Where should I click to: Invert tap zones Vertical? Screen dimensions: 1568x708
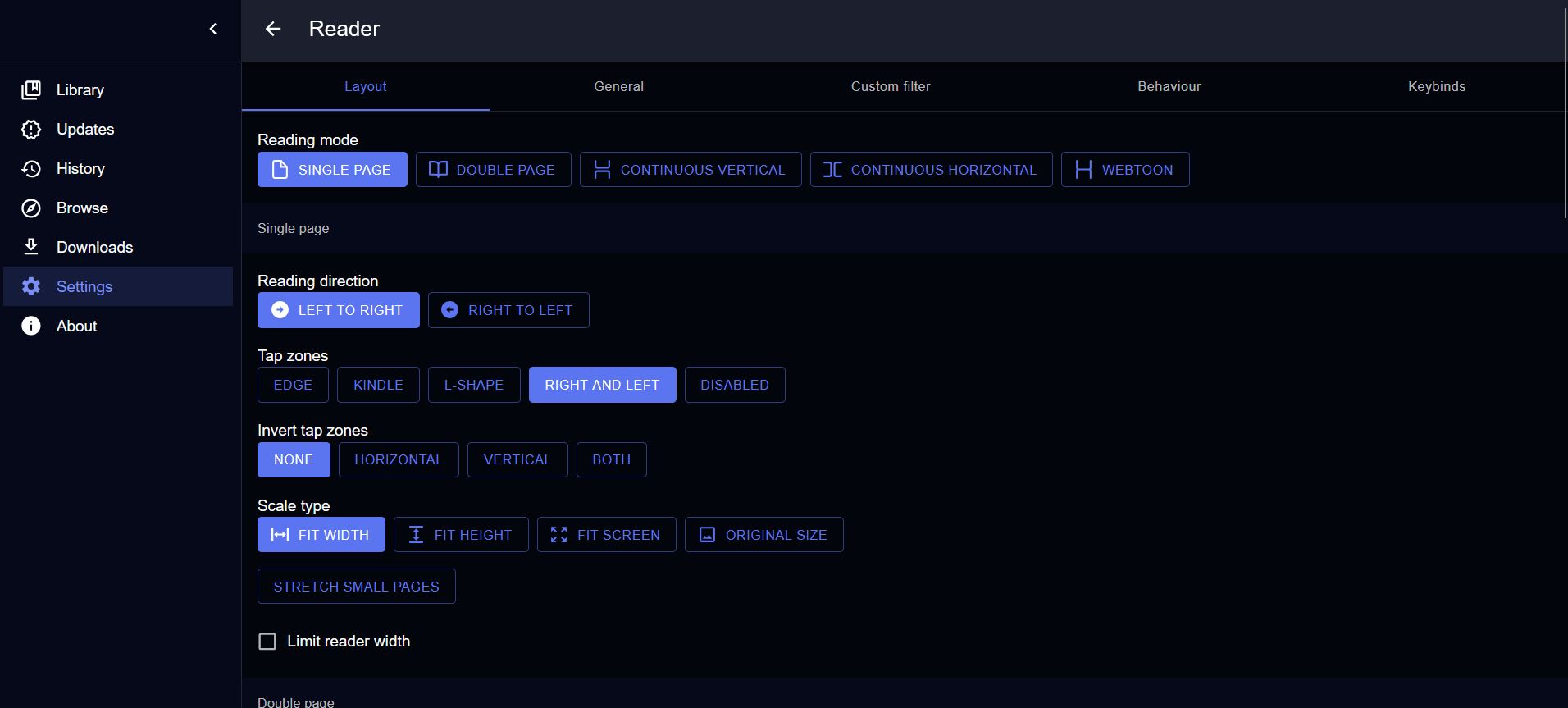517,459
